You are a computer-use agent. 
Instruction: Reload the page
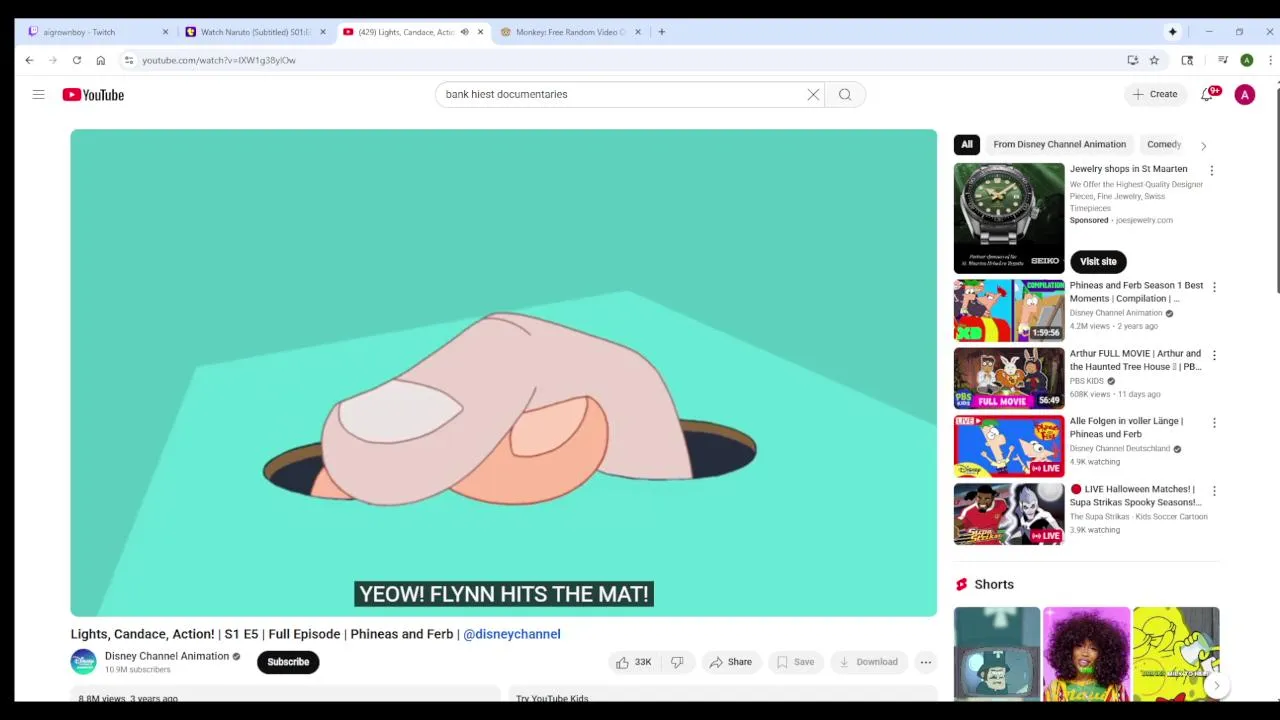(x=76, y=60)
